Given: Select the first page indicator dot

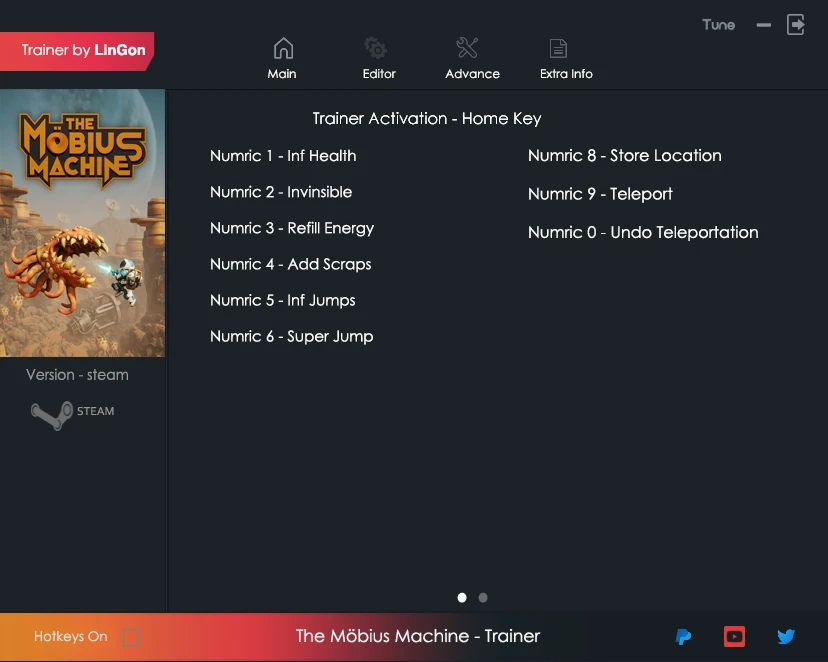Looking at the screenshot, I should [462, 598].
